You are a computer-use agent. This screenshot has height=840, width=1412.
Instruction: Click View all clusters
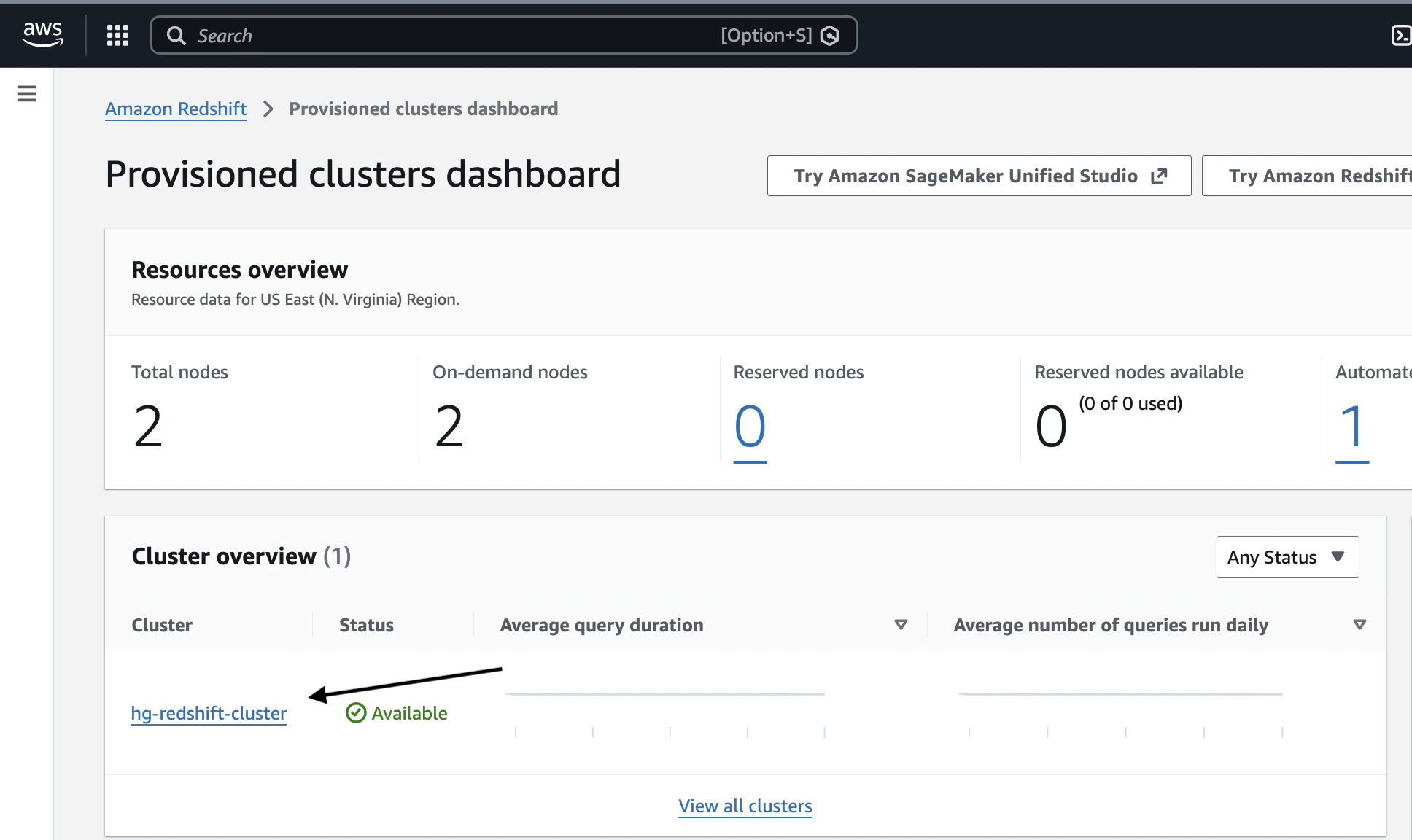coord(745,805)
